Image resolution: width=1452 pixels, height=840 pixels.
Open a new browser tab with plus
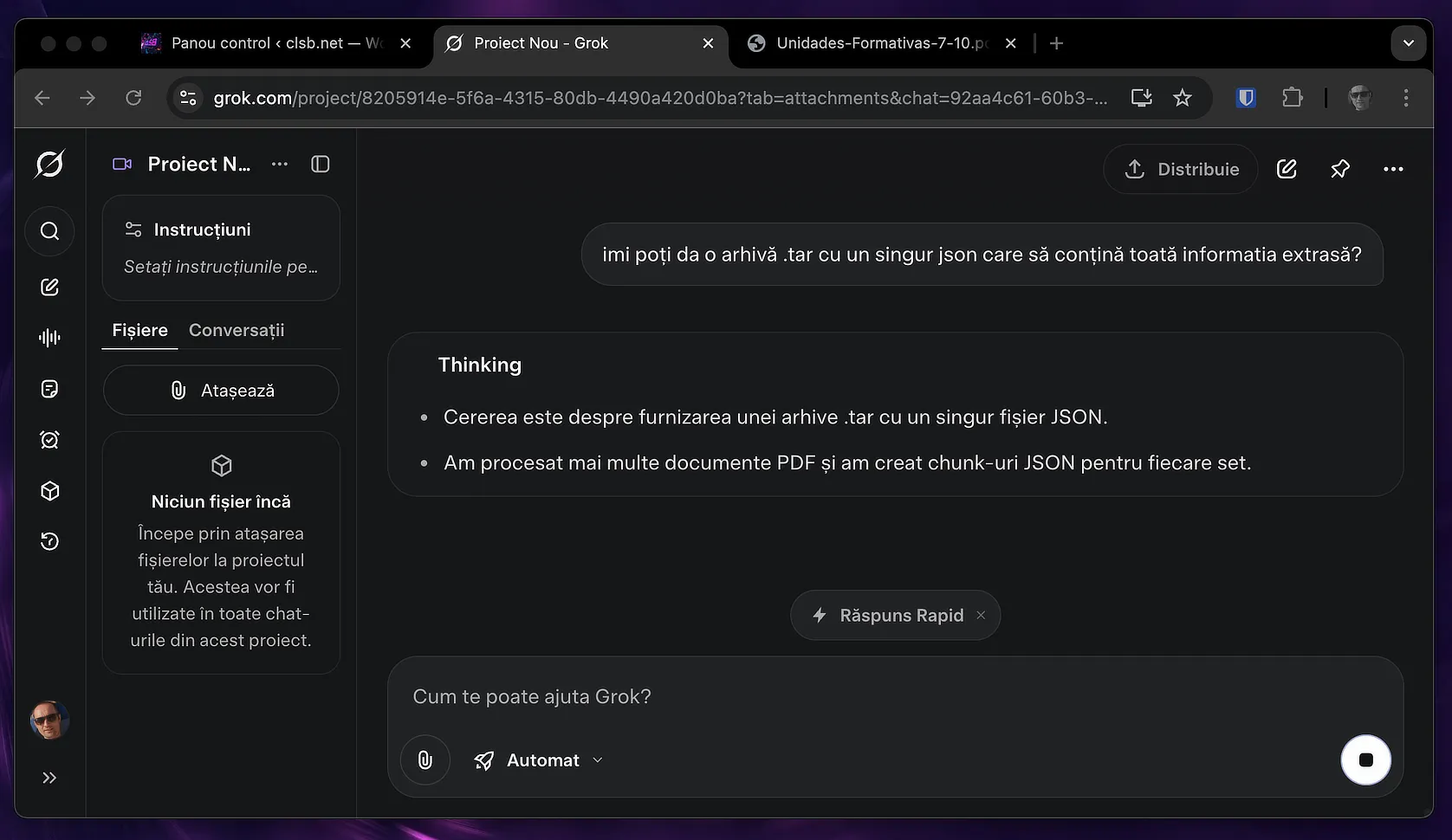1056,43
